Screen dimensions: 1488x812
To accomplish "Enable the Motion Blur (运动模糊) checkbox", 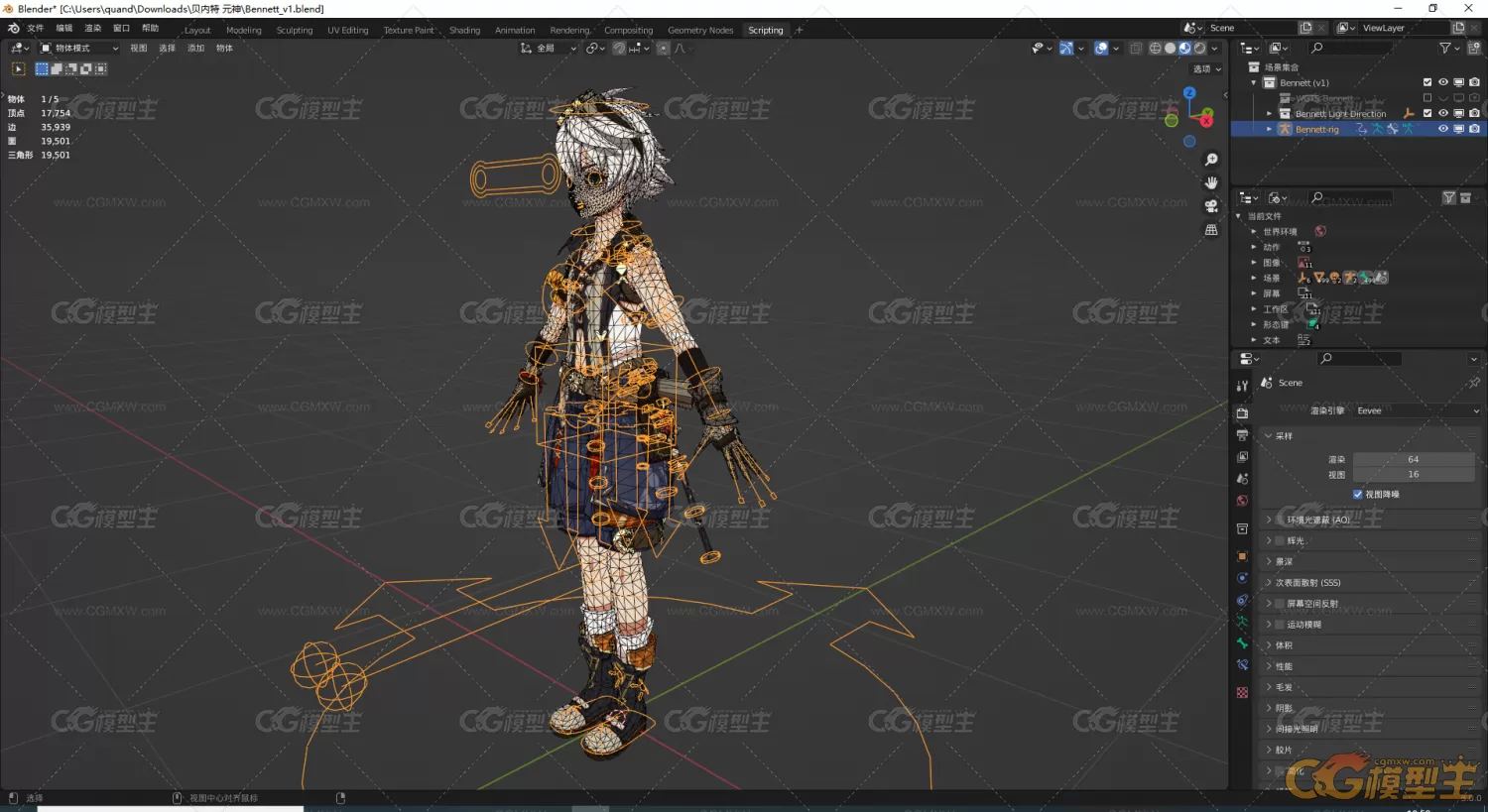I will (x=1280, y=625).
